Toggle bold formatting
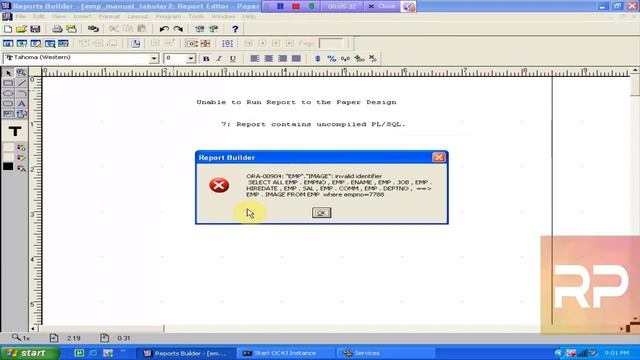Viewport: 640px width, 360px height. pos(206,58)
